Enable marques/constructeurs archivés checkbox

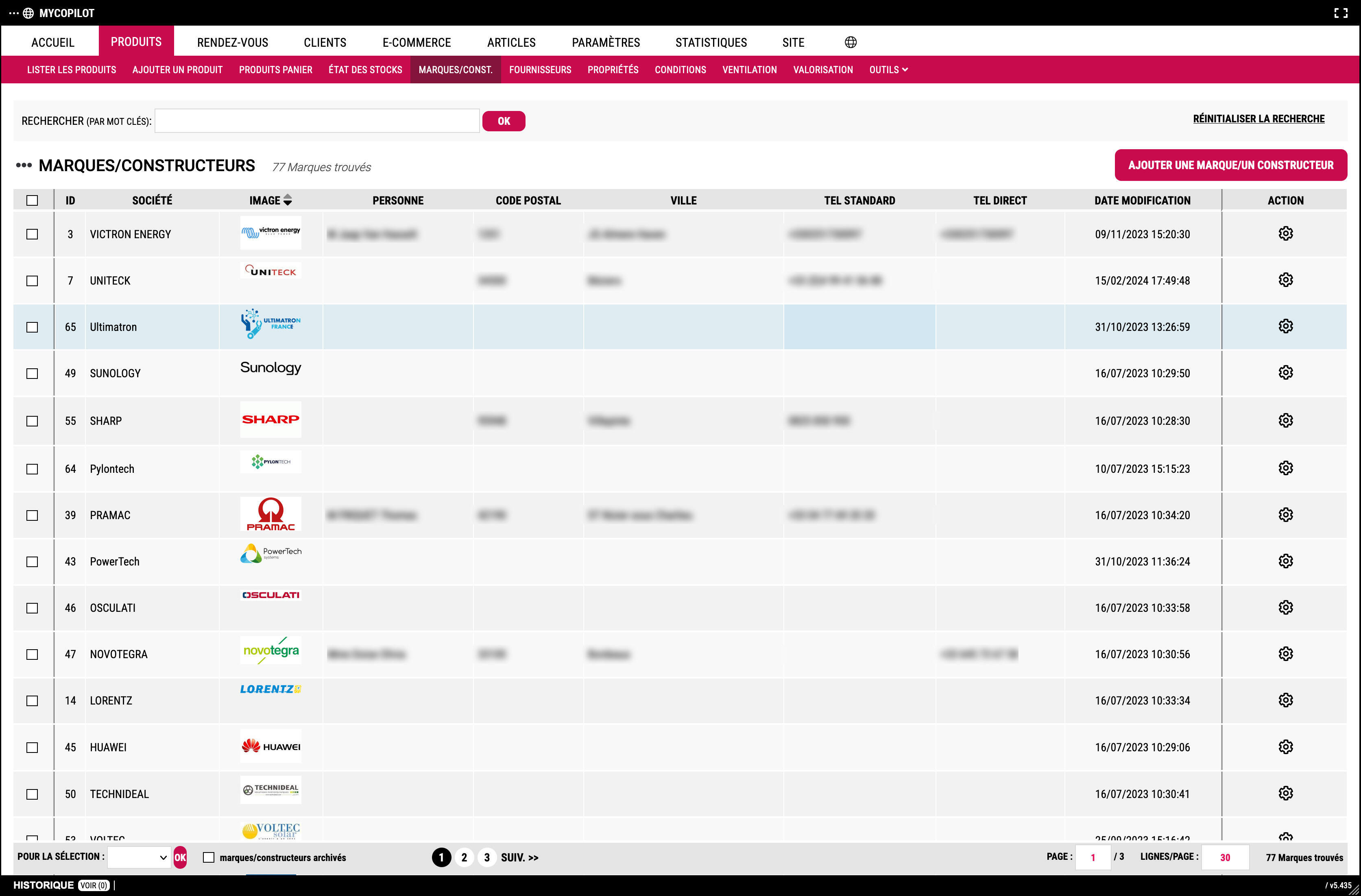(209, 857)
